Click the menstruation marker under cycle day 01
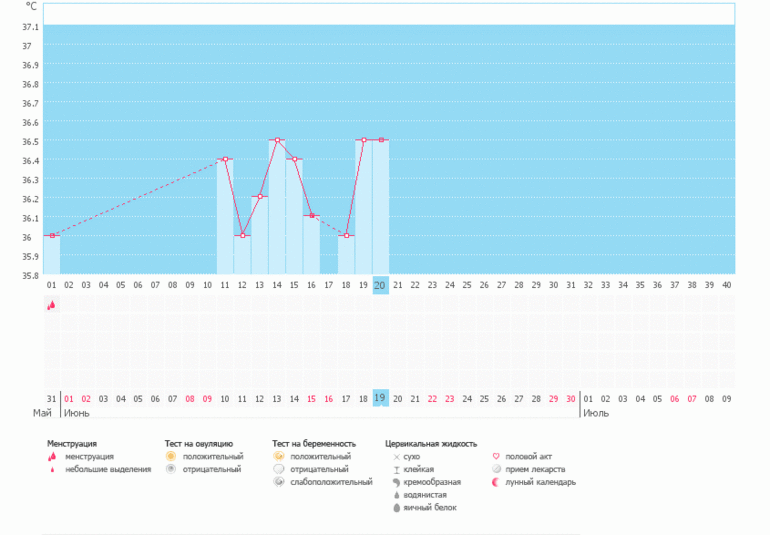This screenshot has width=770, height=535. (x=51, y=306)
